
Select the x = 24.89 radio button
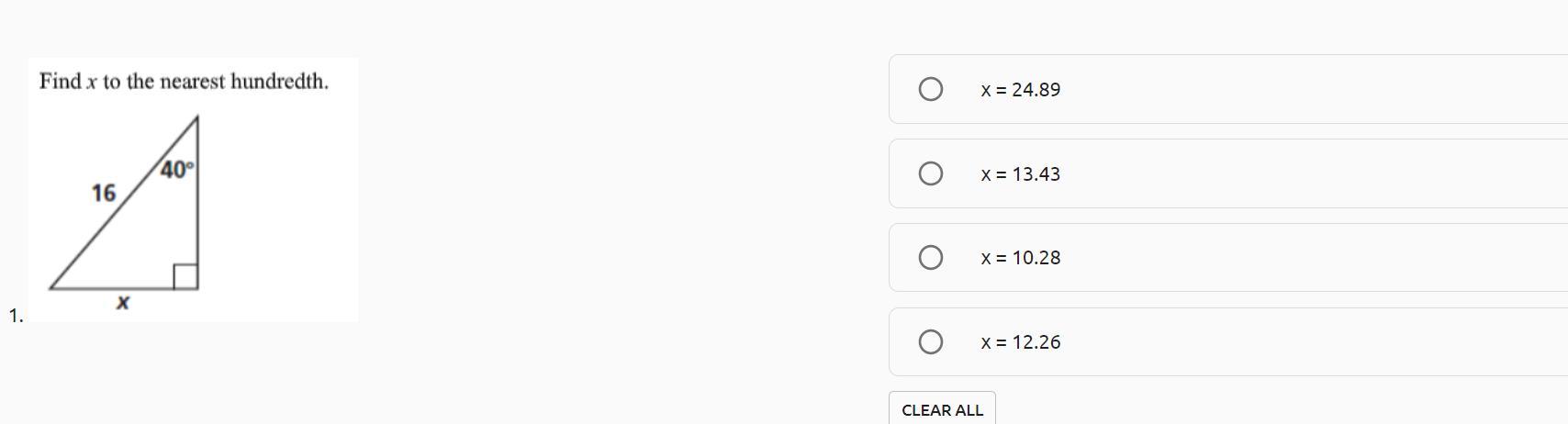coord(930,89)
